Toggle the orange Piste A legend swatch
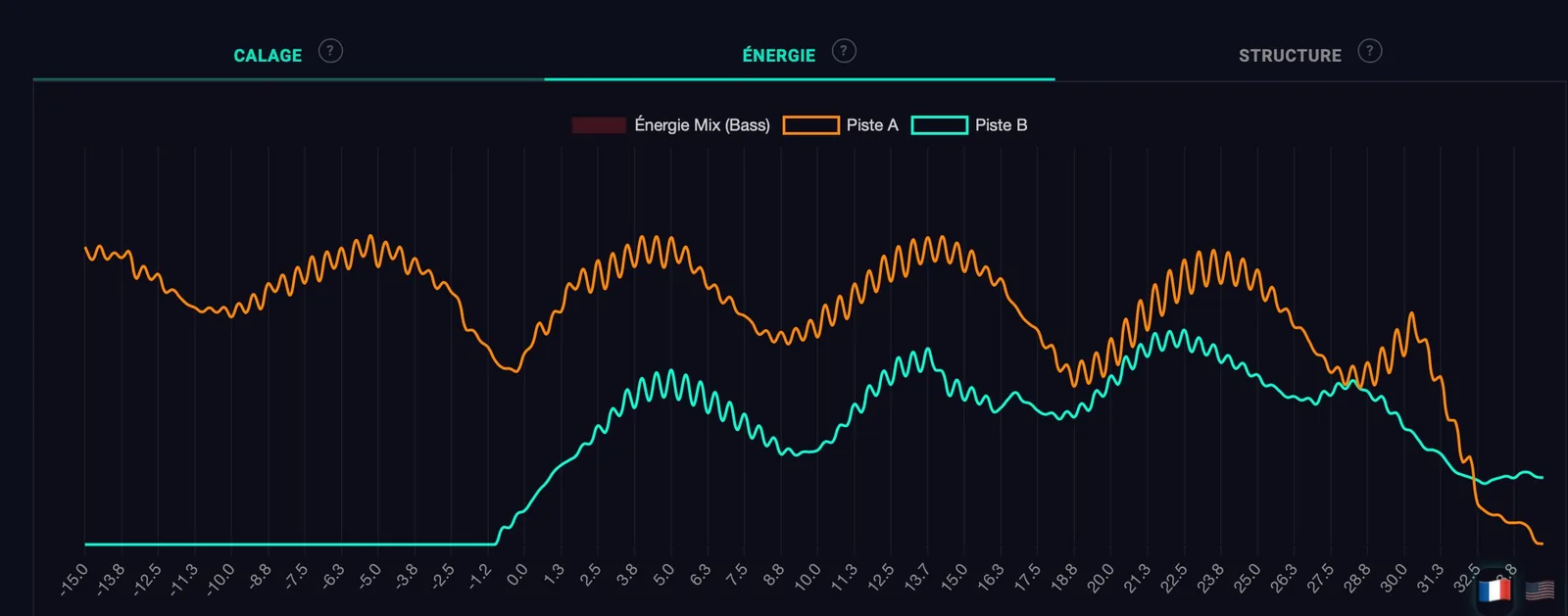Screen dimensions: 1568x616 (x=810, y=125)
